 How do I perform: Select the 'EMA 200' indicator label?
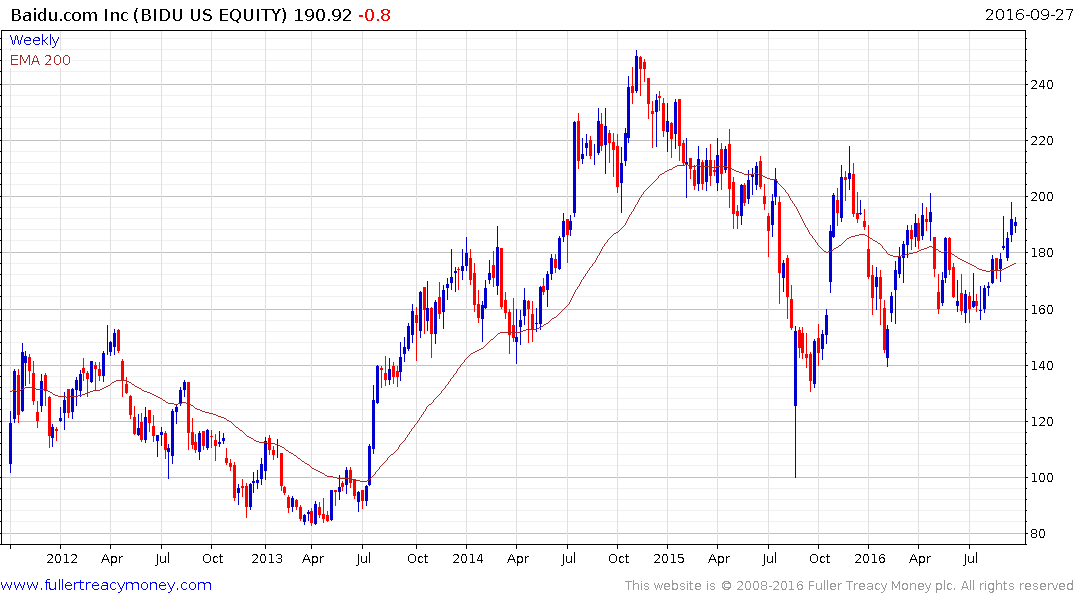(x=40, y=60)
